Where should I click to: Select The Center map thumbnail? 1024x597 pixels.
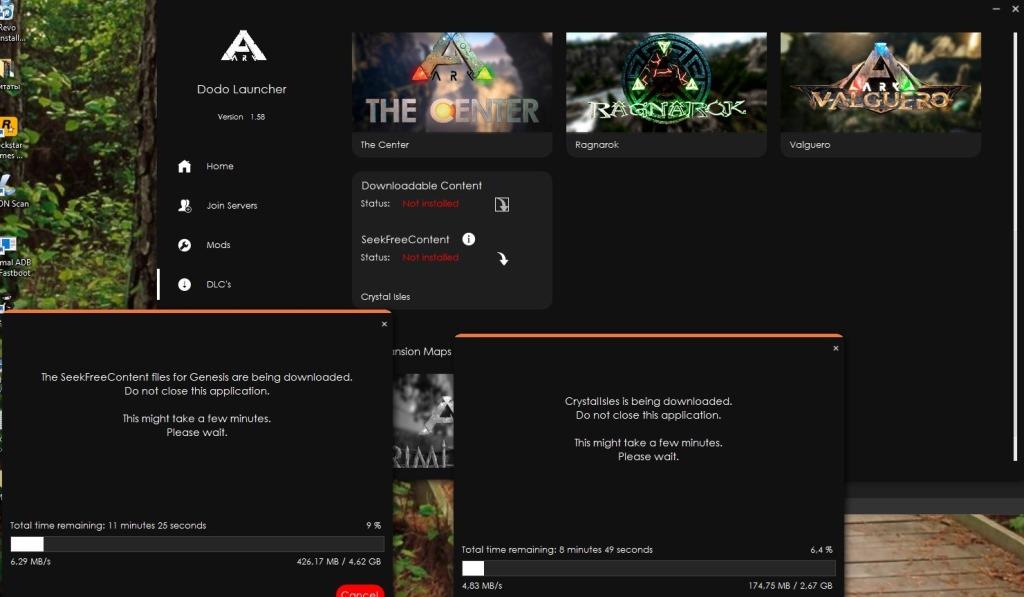tap(452, 82)
